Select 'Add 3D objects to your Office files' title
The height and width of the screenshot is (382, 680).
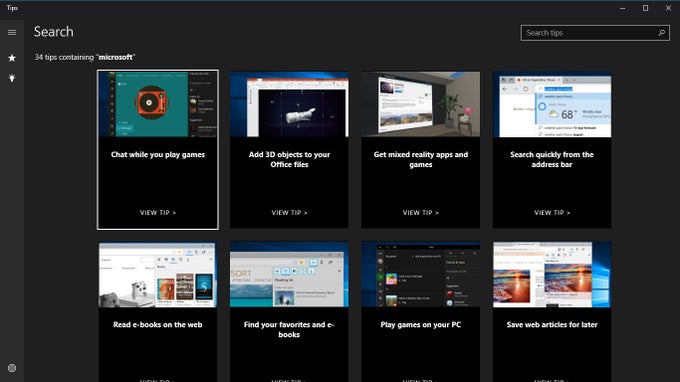click(x=289, y=160)
